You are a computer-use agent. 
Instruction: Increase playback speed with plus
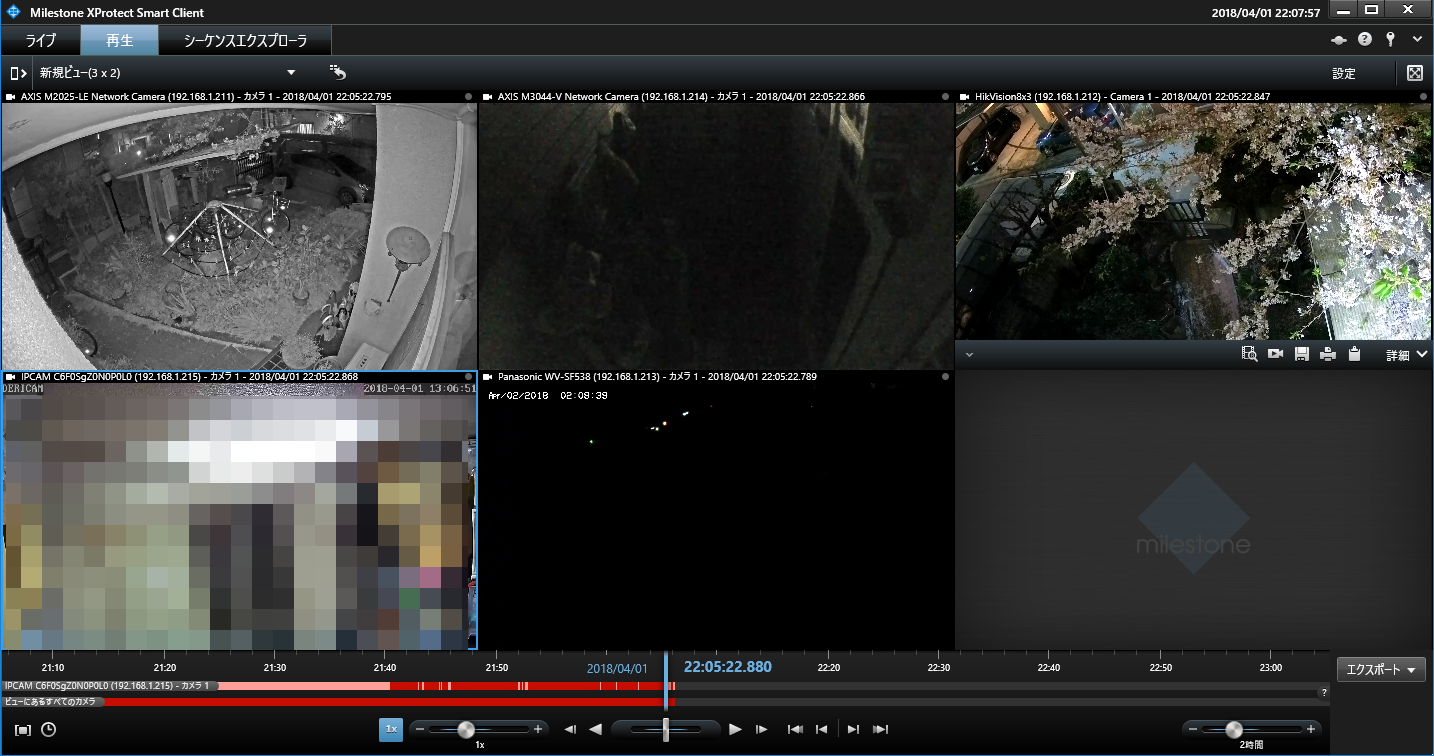tap(538, 729)
